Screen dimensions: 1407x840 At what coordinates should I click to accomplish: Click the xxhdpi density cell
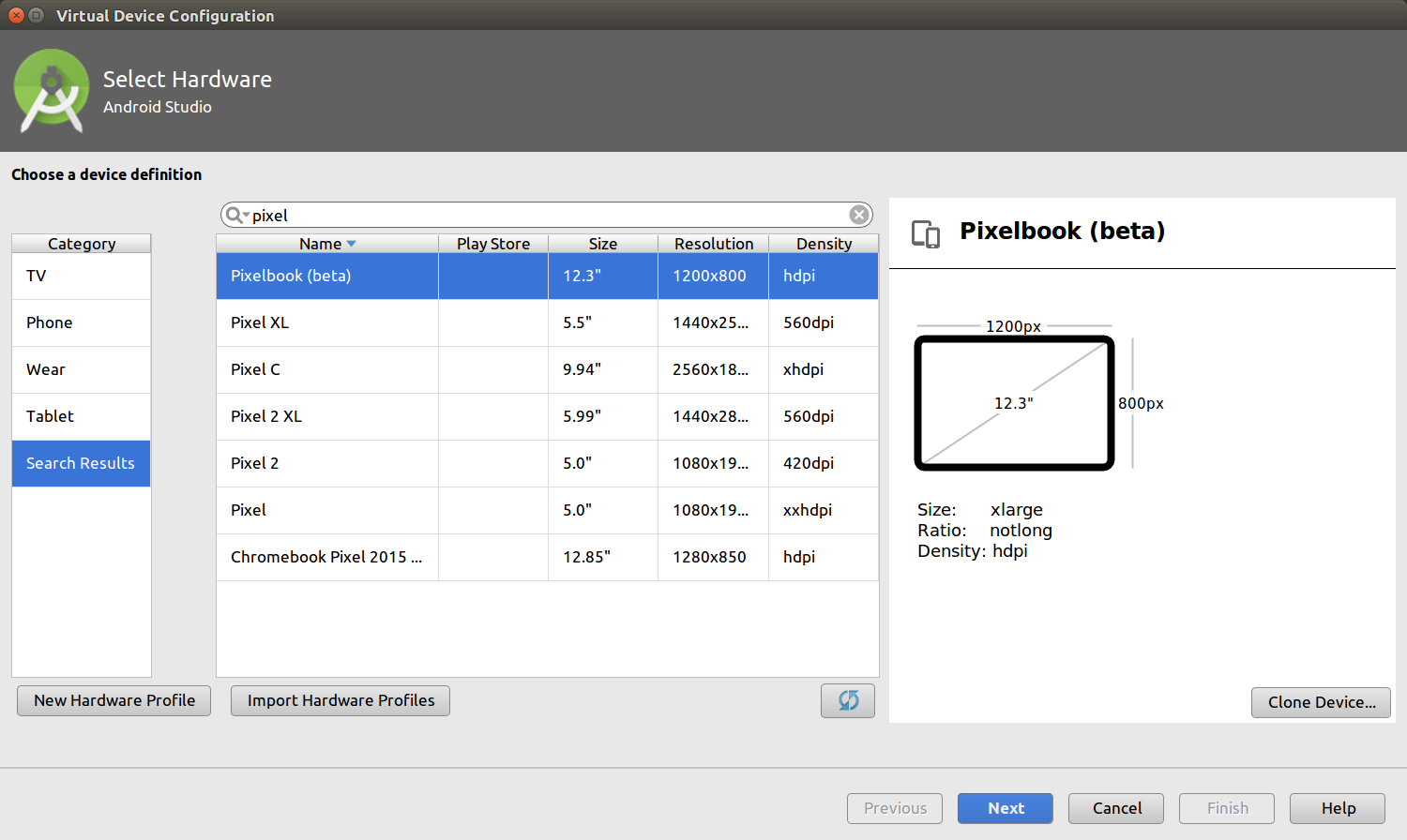824,510
